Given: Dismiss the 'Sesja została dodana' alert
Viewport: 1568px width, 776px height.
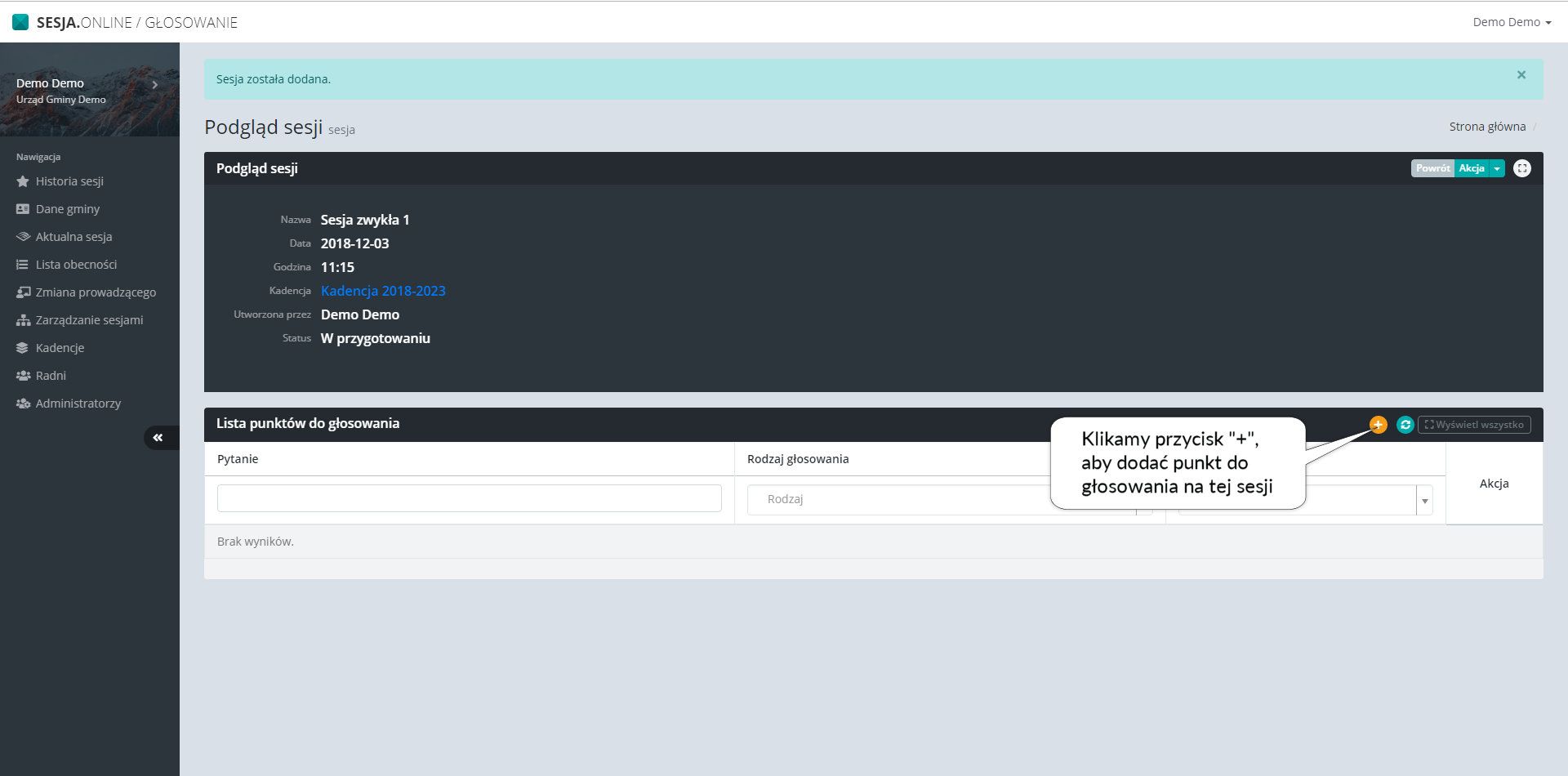Looking at the screenshot, I should point(1521,75).
